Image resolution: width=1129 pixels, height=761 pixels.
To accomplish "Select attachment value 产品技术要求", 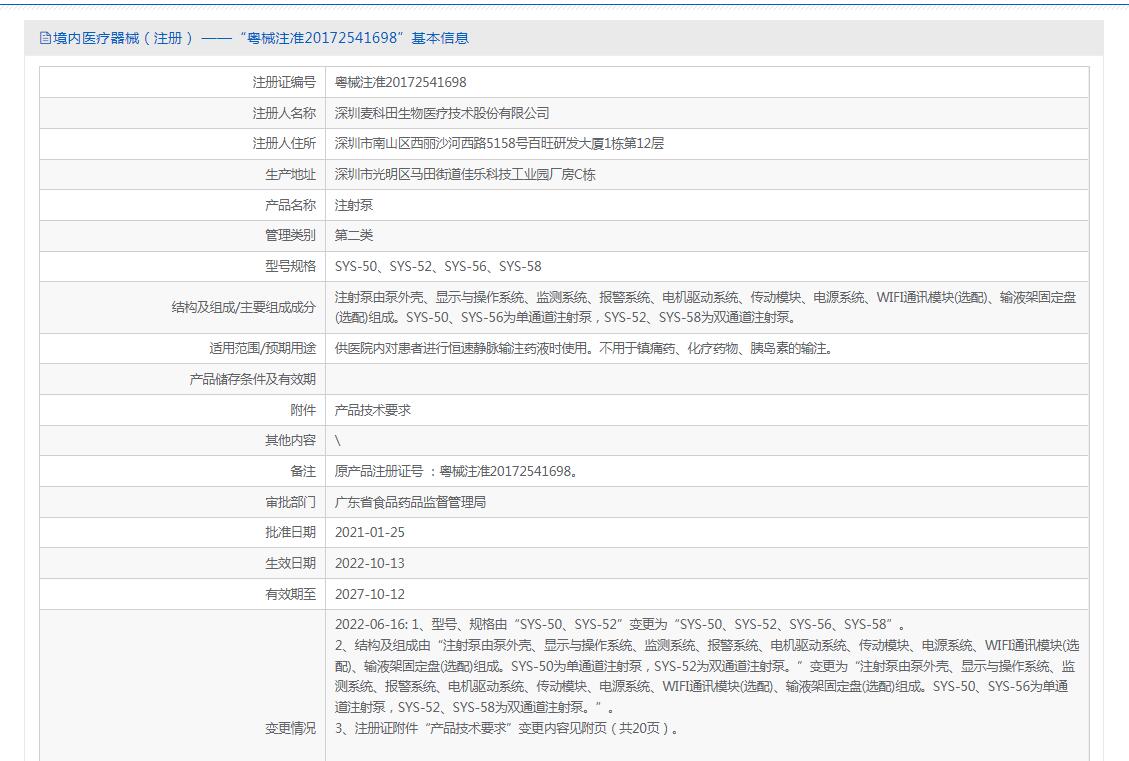I will 372,410.
